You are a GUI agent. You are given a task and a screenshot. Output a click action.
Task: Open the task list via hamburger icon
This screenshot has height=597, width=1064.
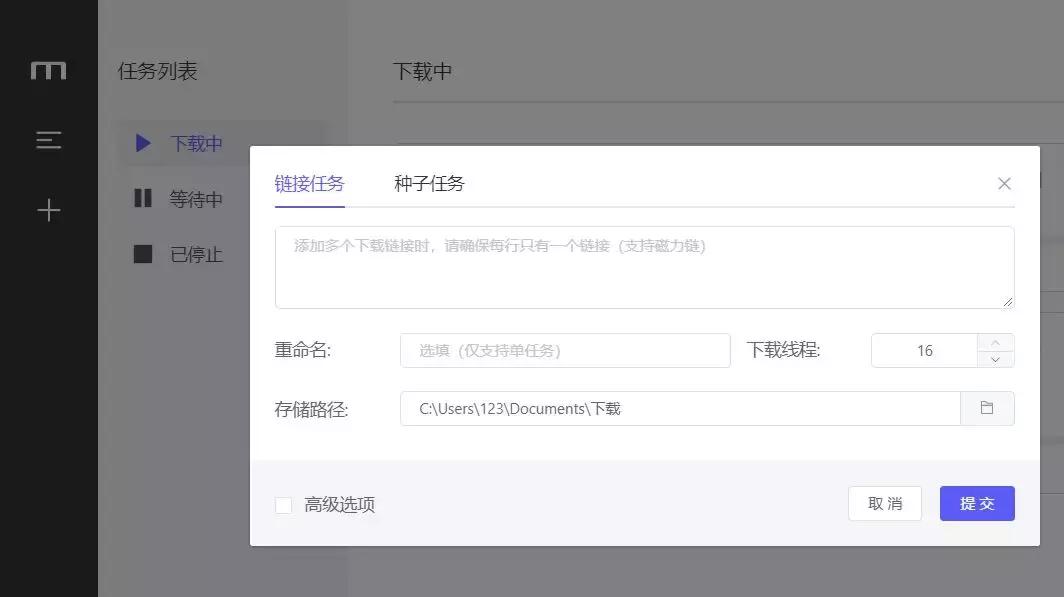click(x=48, y=140)
